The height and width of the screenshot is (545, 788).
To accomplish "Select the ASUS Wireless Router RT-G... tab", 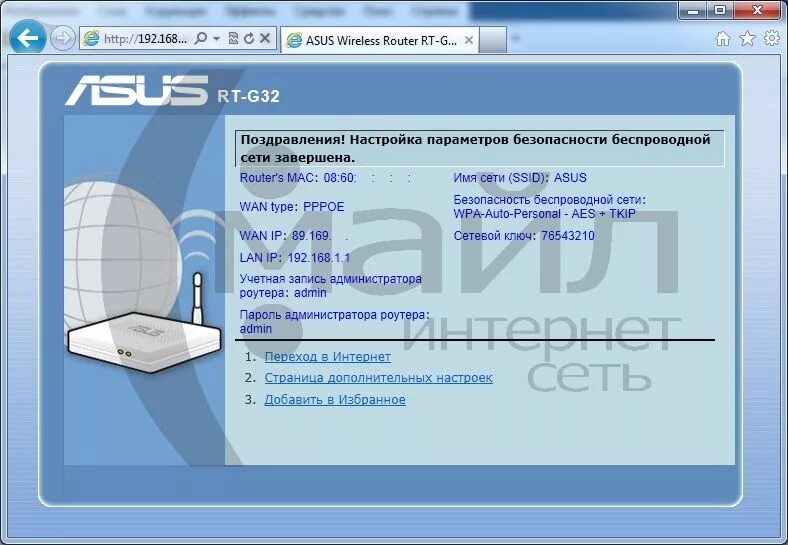I will [x=379, y=40].
